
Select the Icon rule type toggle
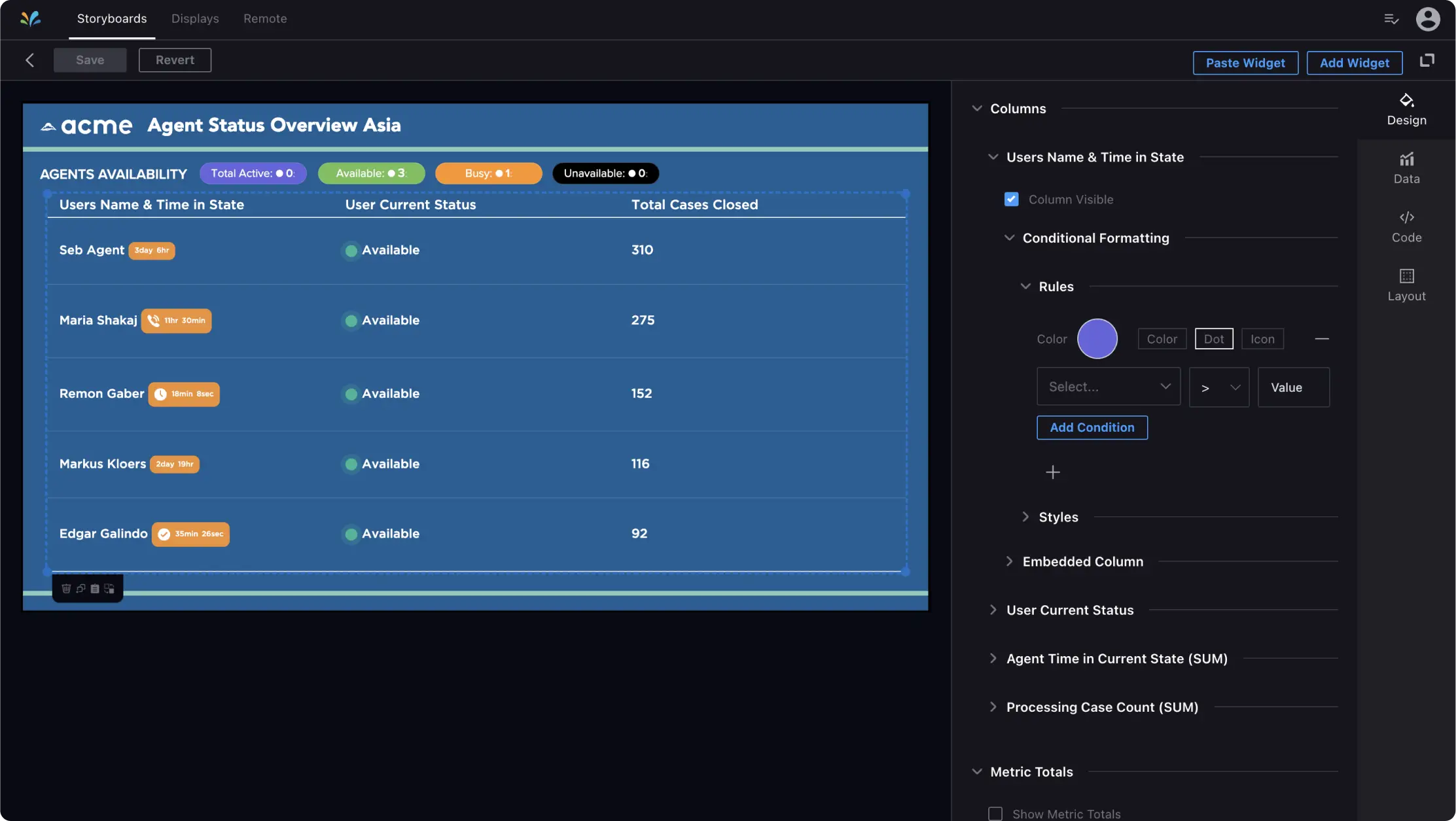(x=1262, y=339)
